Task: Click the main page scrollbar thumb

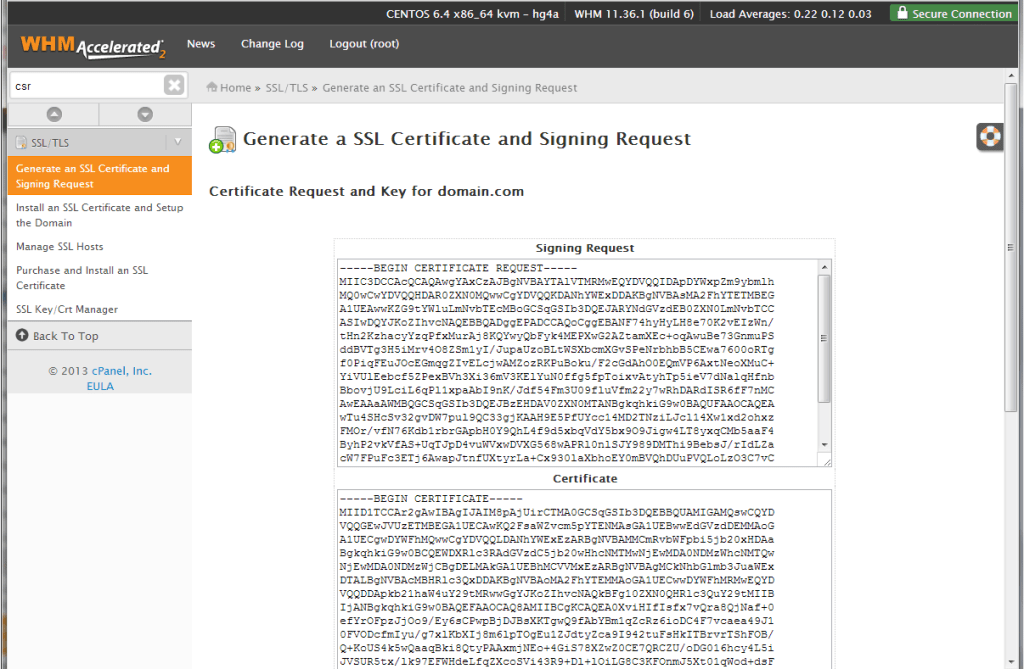Action: [1010, 247]
